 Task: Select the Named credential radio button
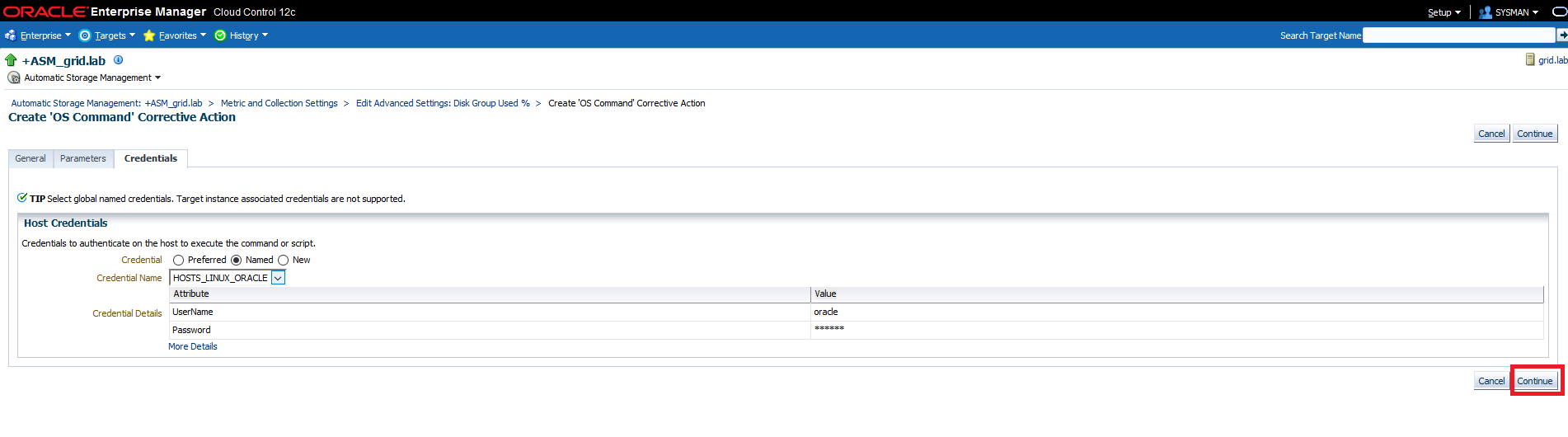click(236, 260)
